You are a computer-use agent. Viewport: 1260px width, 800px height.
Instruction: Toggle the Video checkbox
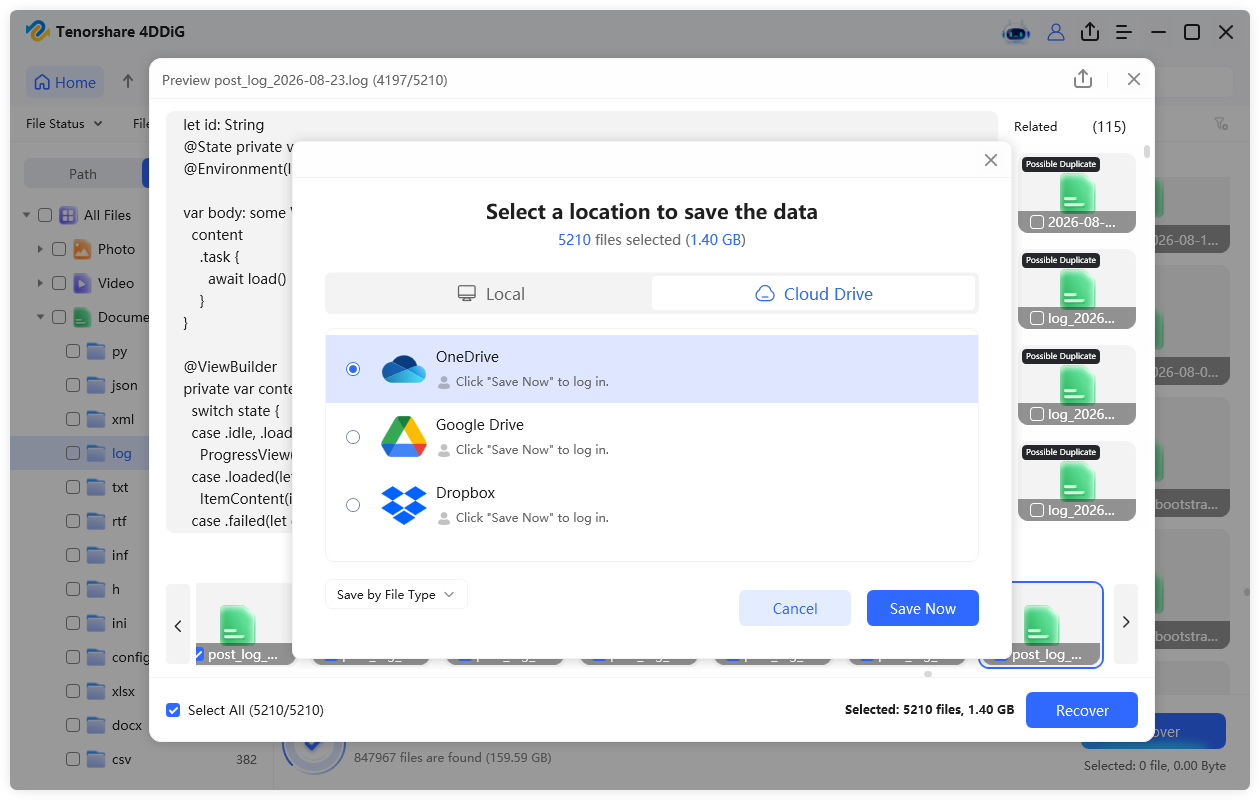(59, 283)
